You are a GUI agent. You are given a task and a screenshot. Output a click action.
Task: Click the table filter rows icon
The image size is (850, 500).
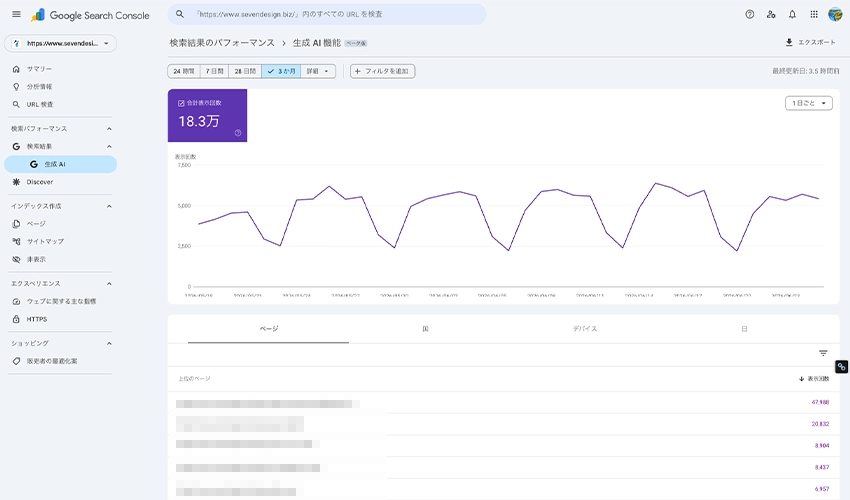823,354
